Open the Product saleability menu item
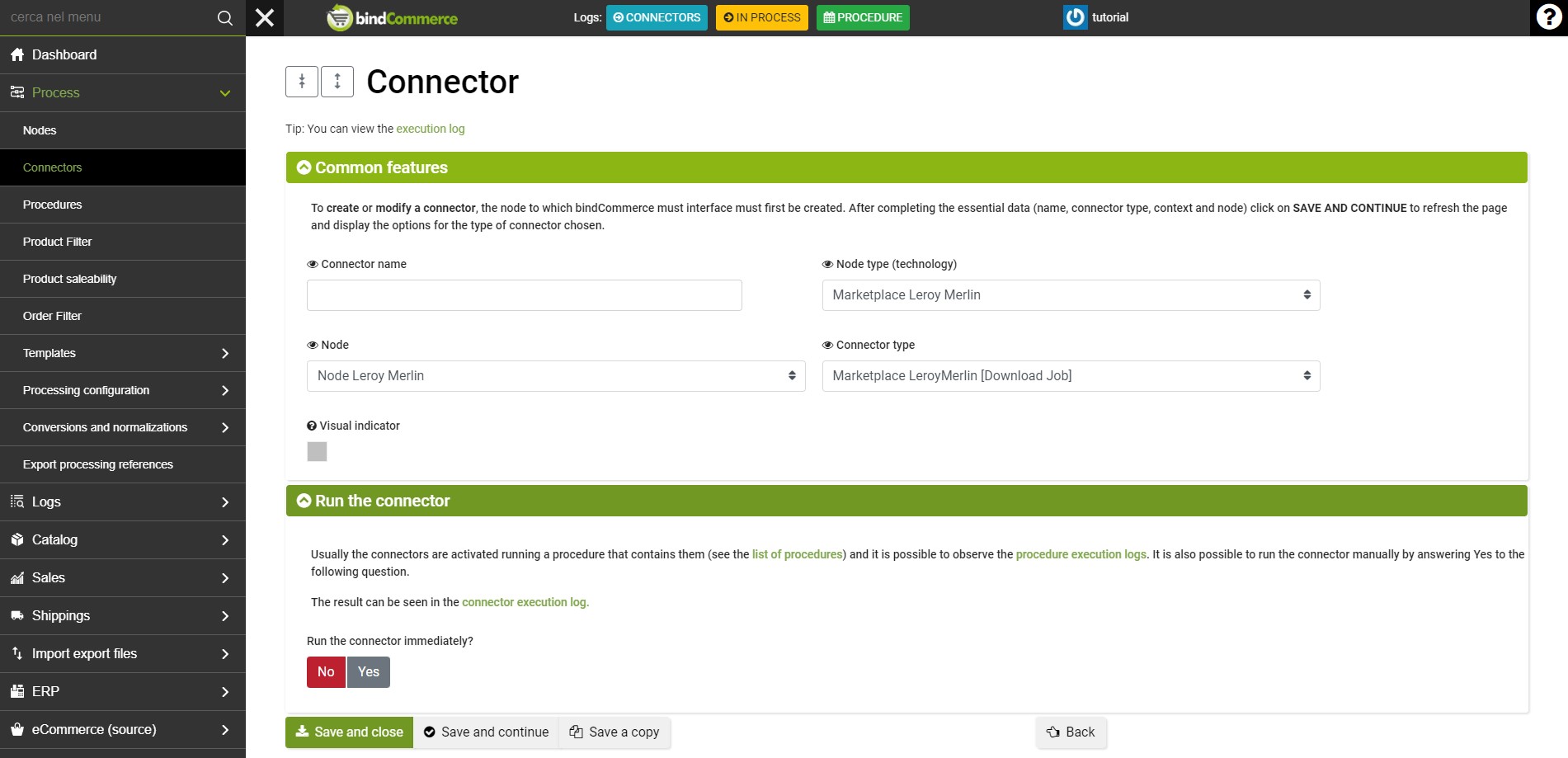 [123, 279]
